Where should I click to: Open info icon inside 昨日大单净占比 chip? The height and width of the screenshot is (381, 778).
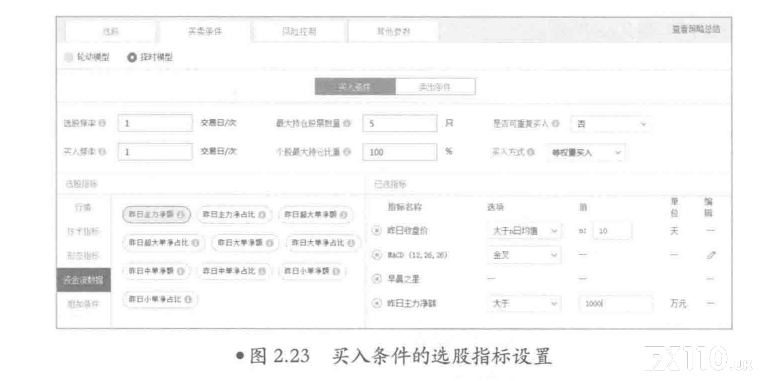coord(351,243)
